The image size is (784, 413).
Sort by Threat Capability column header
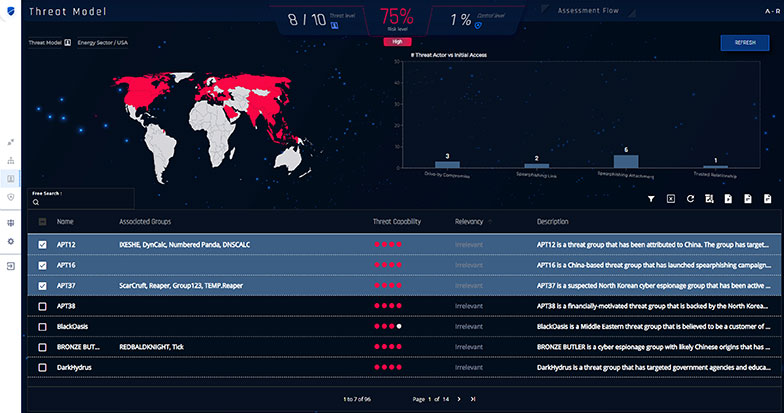[x=395, y=221]
